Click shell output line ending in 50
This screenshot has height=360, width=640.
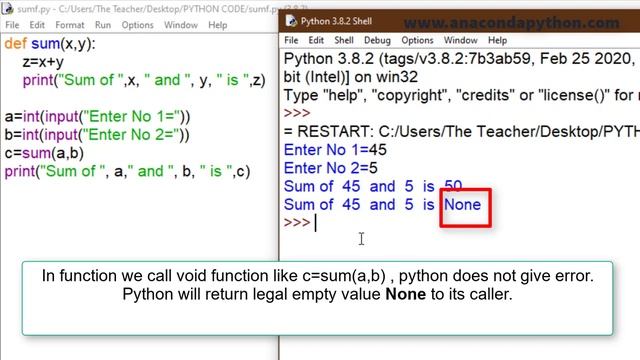click(x=373, y=187)
